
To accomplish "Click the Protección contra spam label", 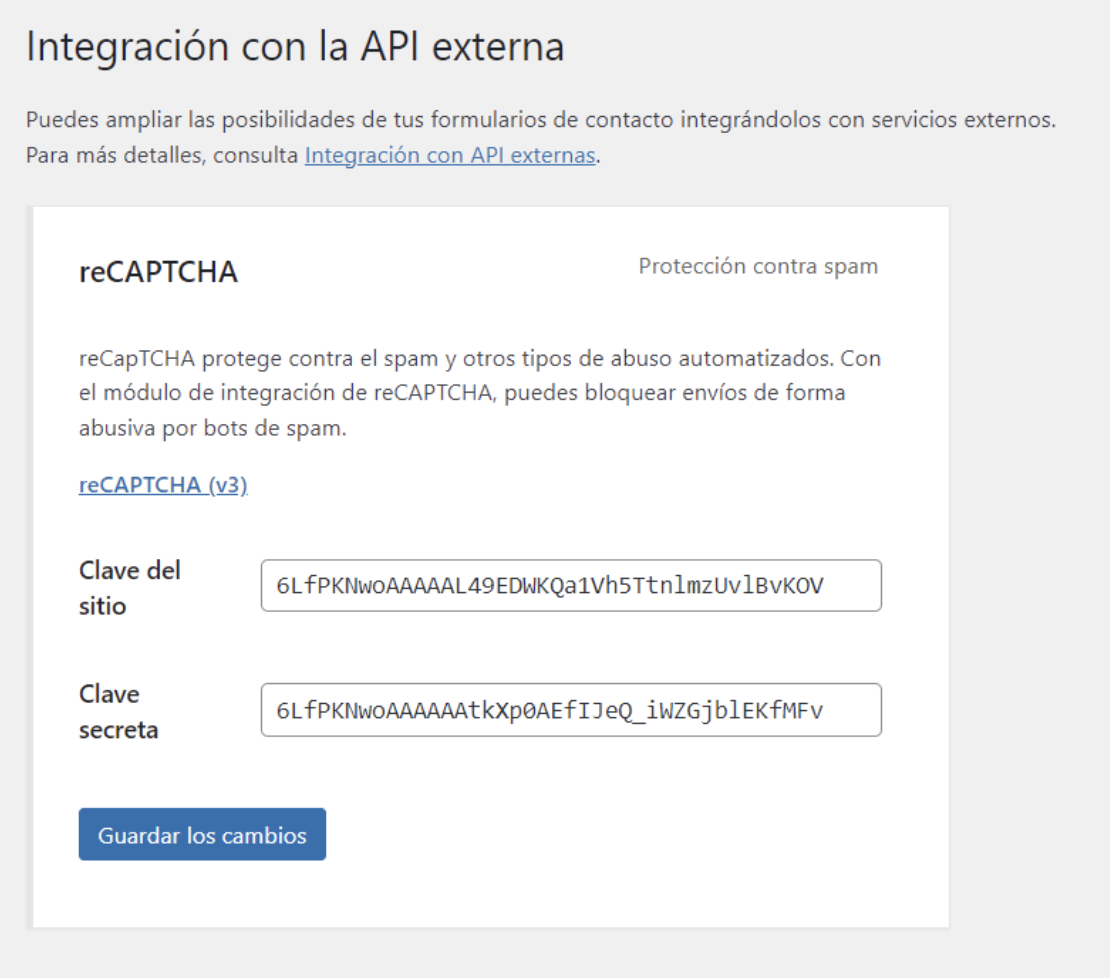I will (758, 266).
